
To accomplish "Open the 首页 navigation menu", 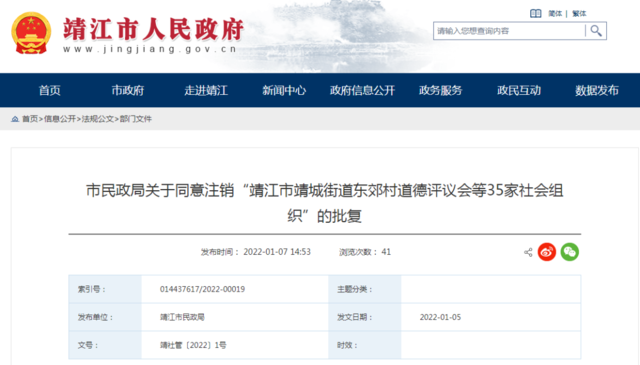I will (x=49, y=90).
